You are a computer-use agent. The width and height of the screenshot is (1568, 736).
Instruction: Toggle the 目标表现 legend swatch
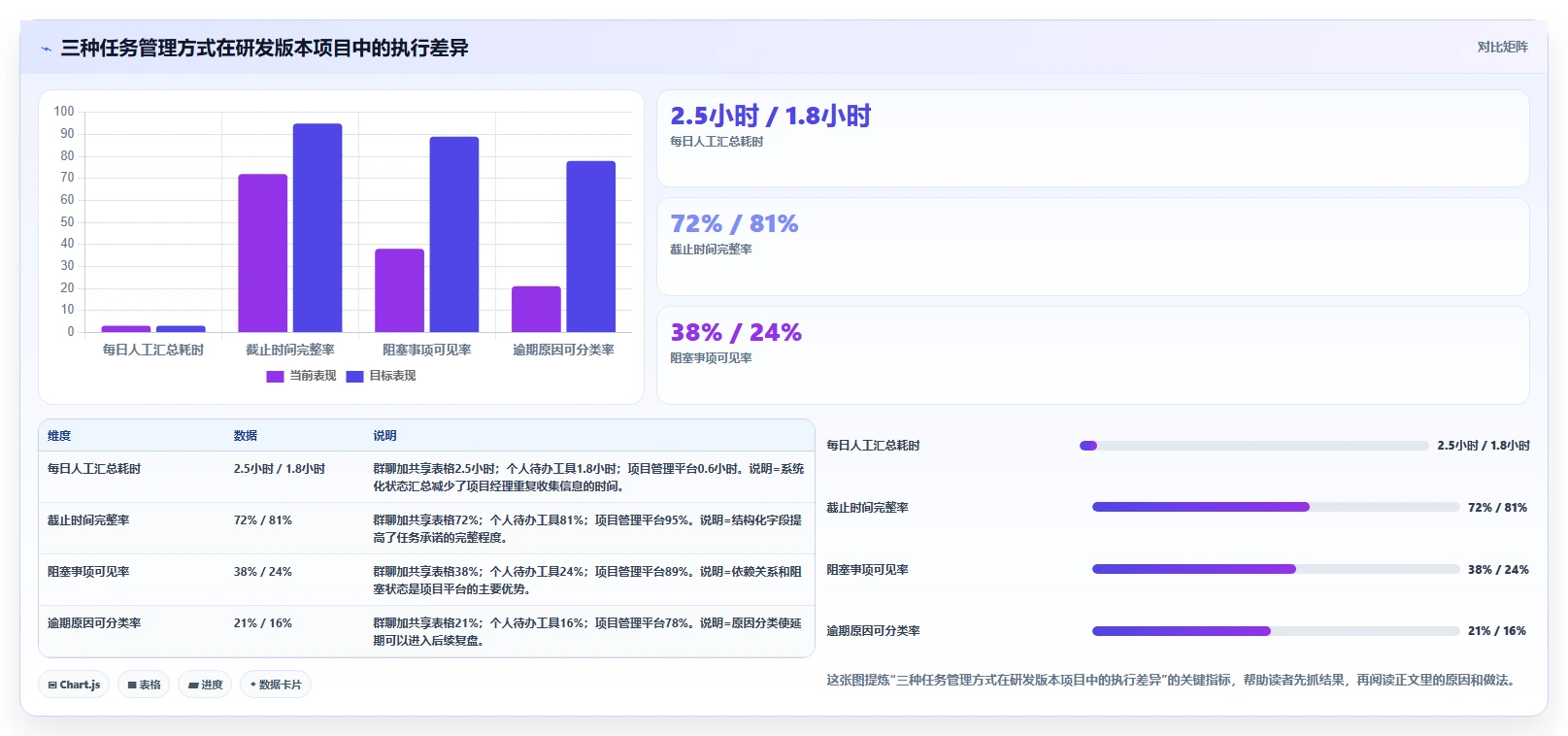point(354,376)
